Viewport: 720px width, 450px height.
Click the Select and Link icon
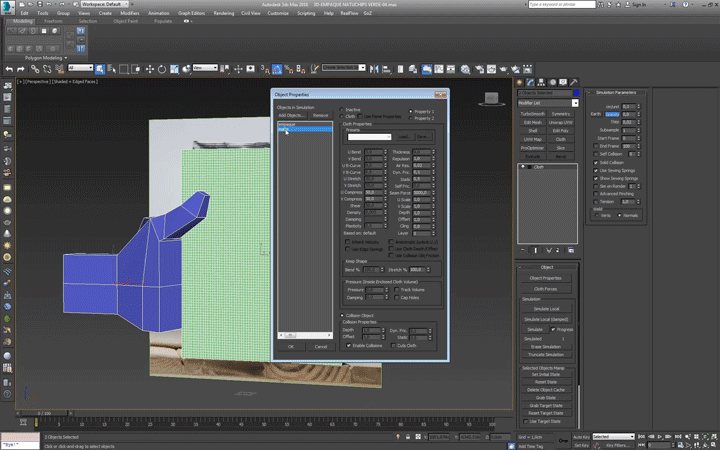[33, 68]
